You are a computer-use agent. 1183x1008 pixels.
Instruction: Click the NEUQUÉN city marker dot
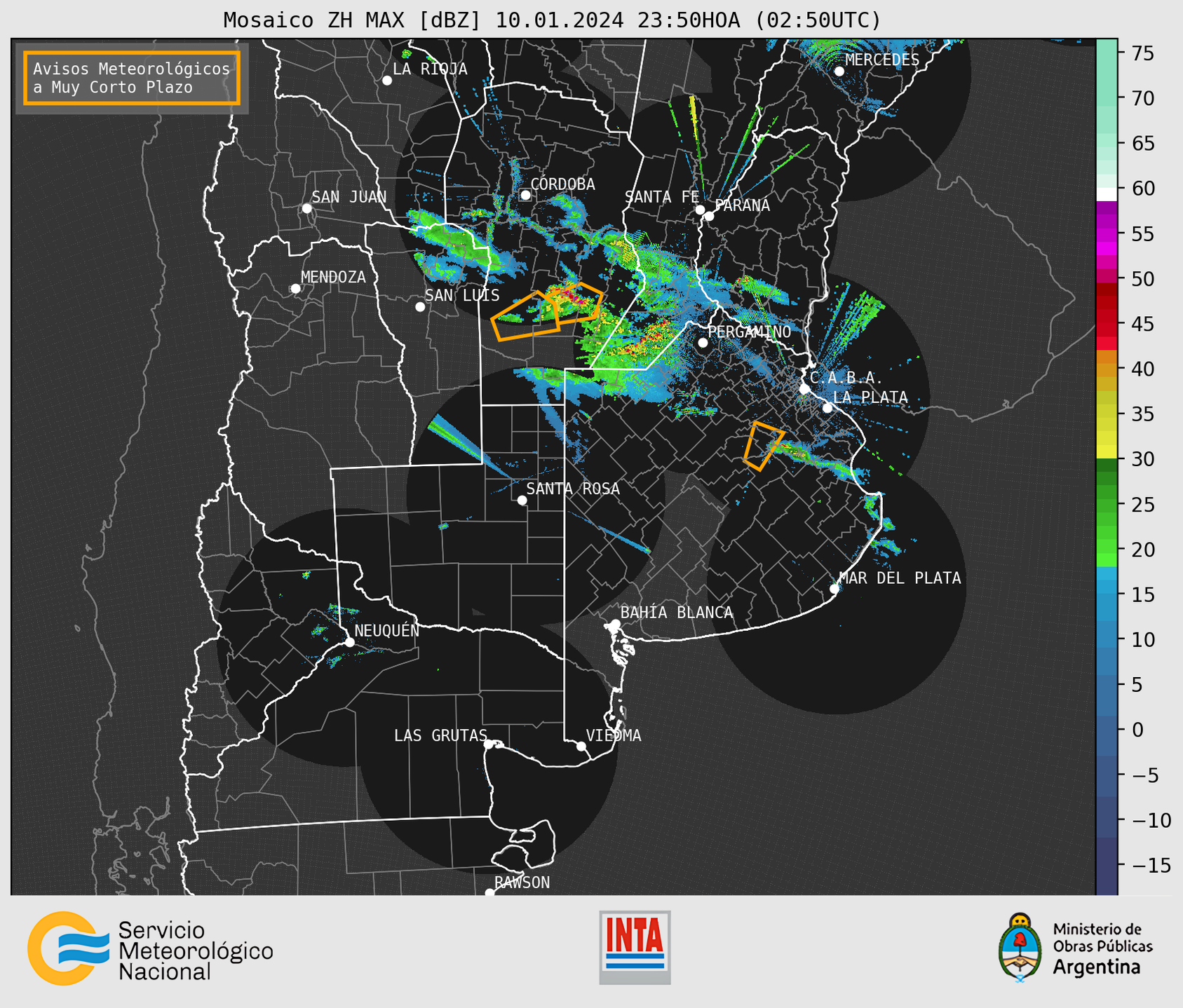350,642
